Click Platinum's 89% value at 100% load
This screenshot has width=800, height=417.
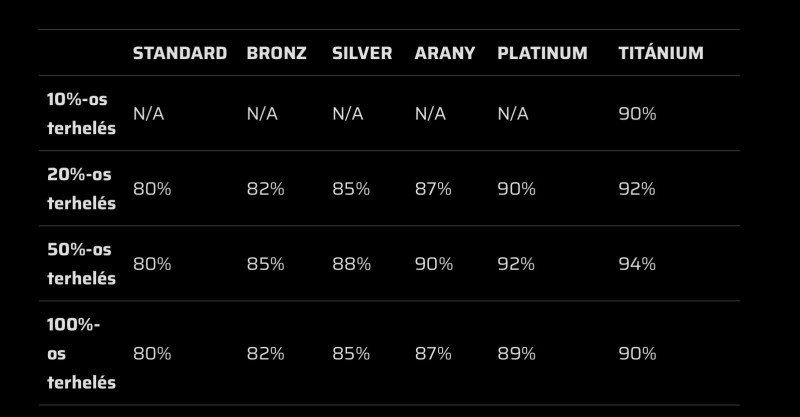[x=516, y=354]
